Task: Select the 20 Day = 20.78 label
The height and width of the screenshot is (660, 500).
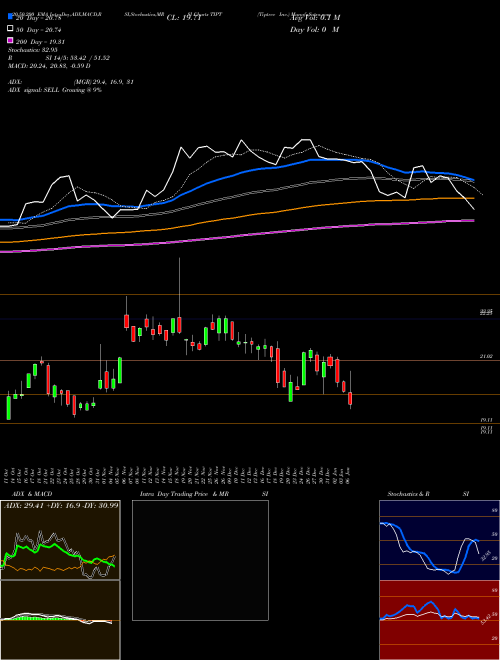Action: click(x=39, y=18)
